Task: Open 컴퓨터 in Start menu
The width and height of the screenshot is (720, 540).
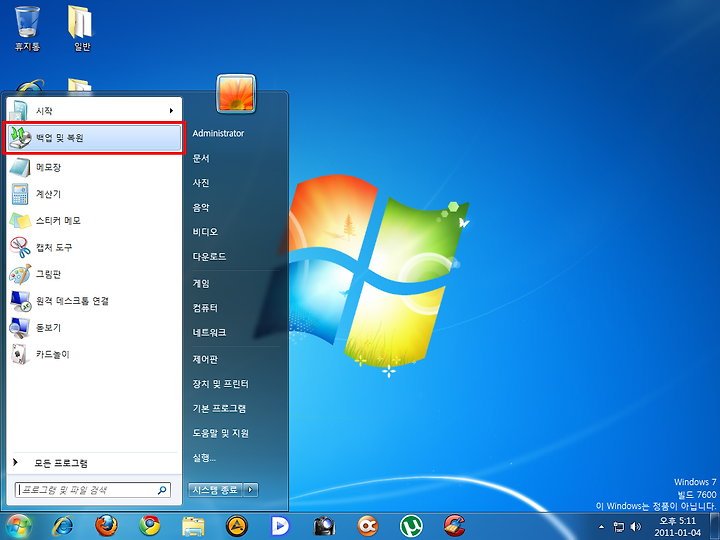Action: pos(205,308)
